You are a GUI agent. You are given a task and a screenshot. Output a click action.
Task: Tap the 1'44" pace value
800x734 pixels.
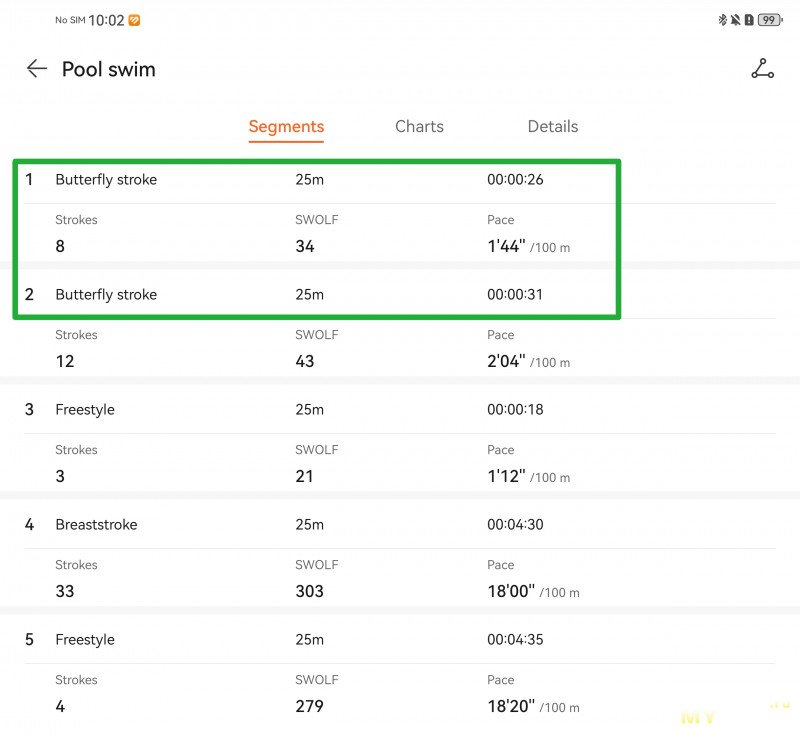click(506, 246)
